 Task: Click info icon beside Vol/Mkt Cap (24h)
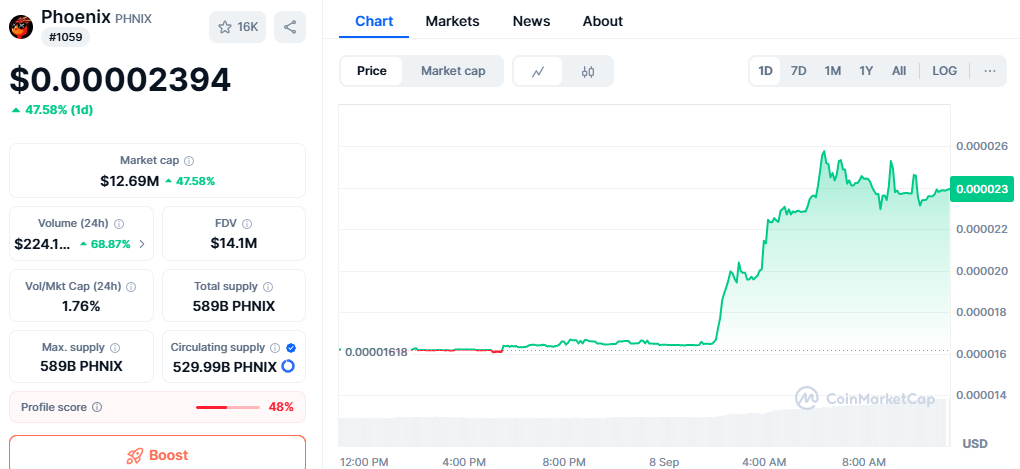(131, 286)
